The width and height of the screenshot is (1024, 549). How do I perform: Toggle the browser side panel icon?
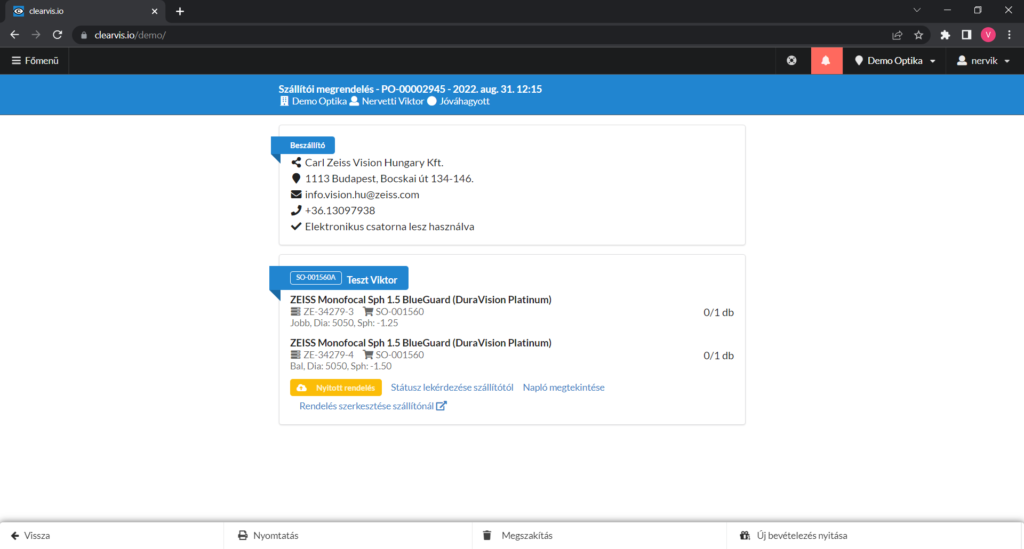(x=967, y=35)
